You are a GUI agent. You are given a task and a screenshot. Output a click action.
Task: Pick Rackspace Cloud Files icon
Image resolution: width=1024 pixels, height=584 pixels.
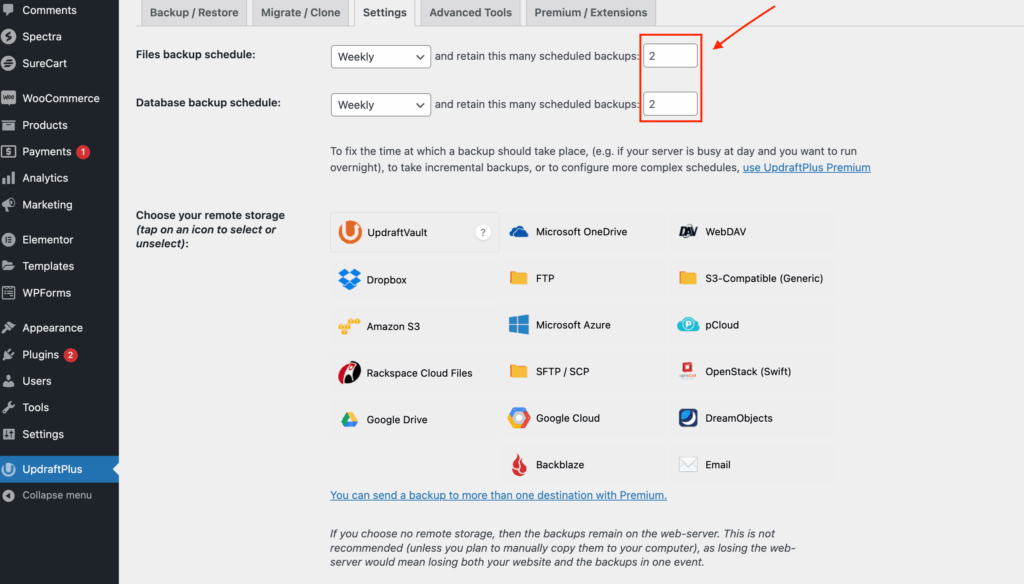(x=349, y=372)
